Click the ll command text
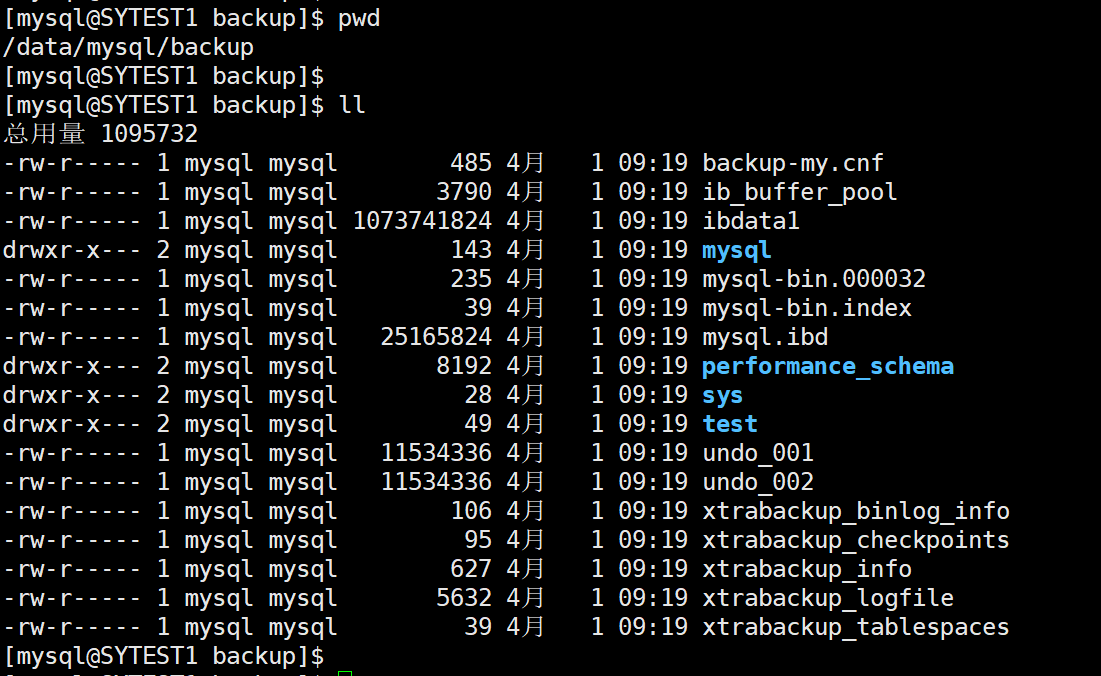Screen dimensions: 1101x676 click(352, 105)
